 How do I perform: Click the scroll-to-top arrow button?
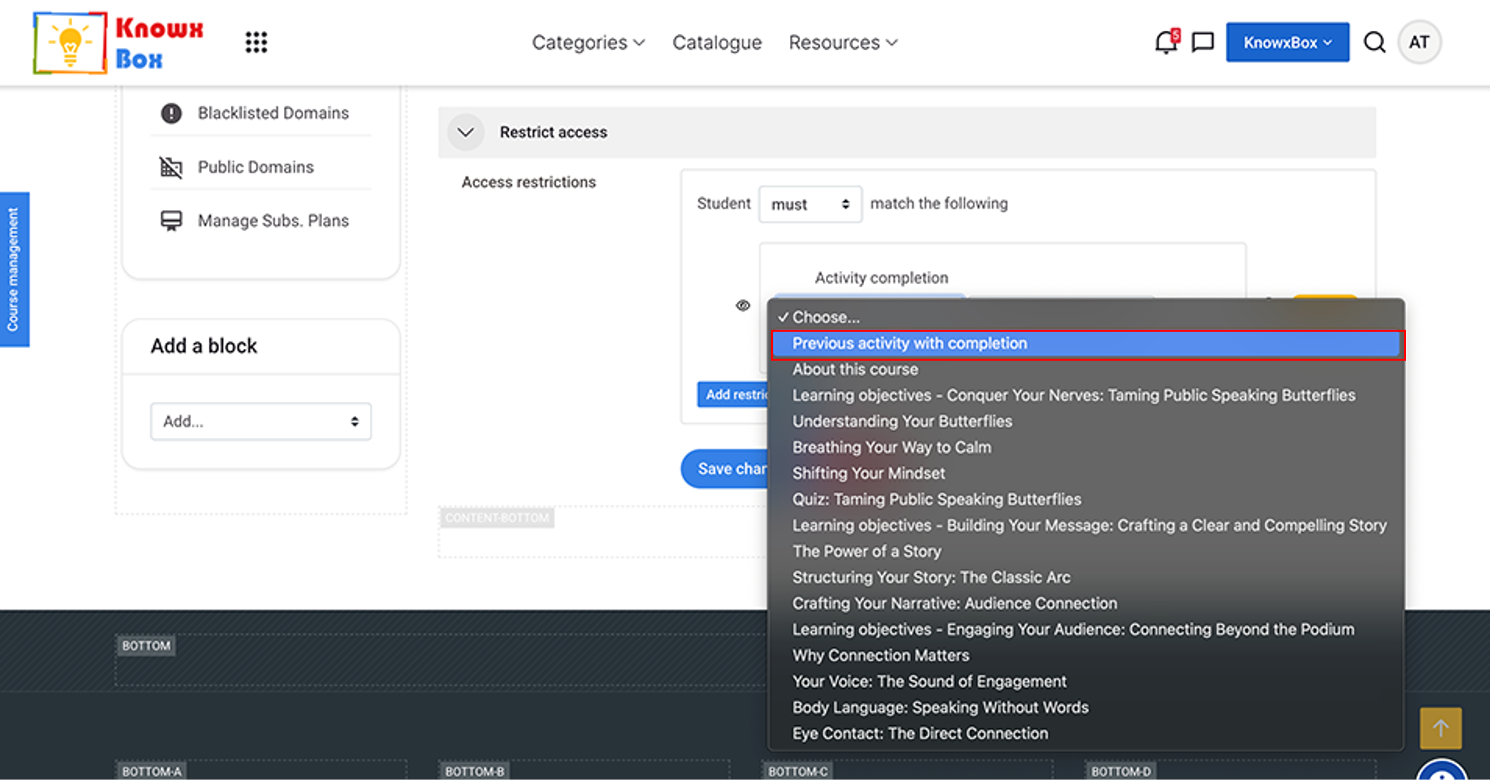1441,729
